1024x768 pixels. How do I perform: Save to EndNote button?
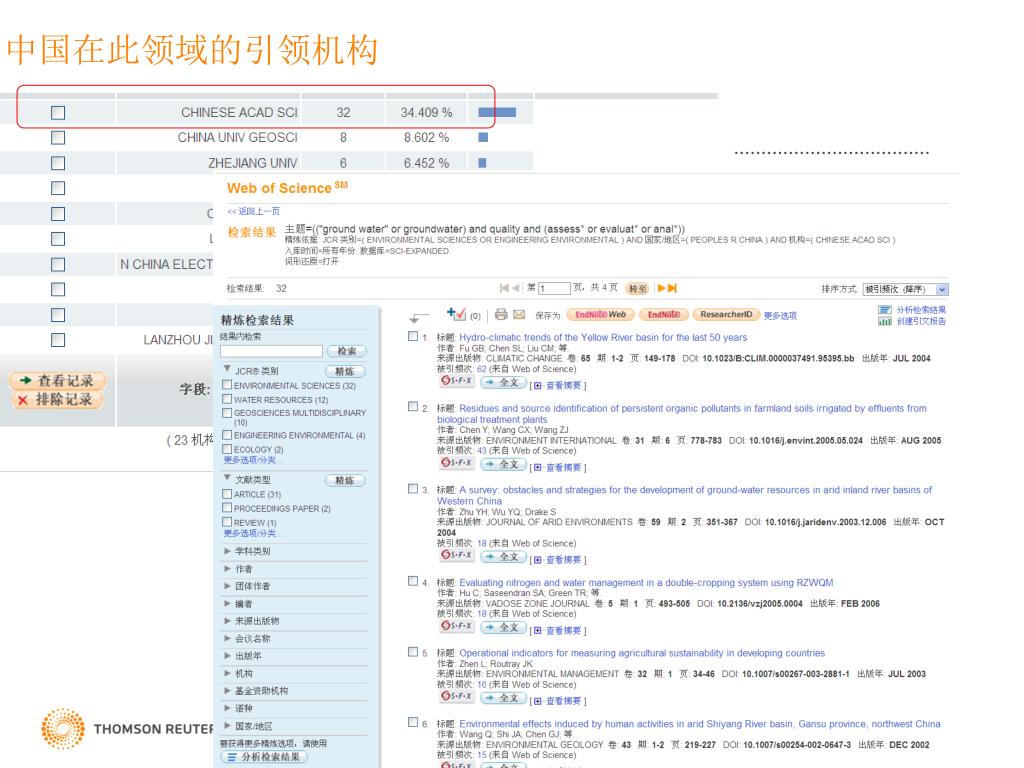664,315
